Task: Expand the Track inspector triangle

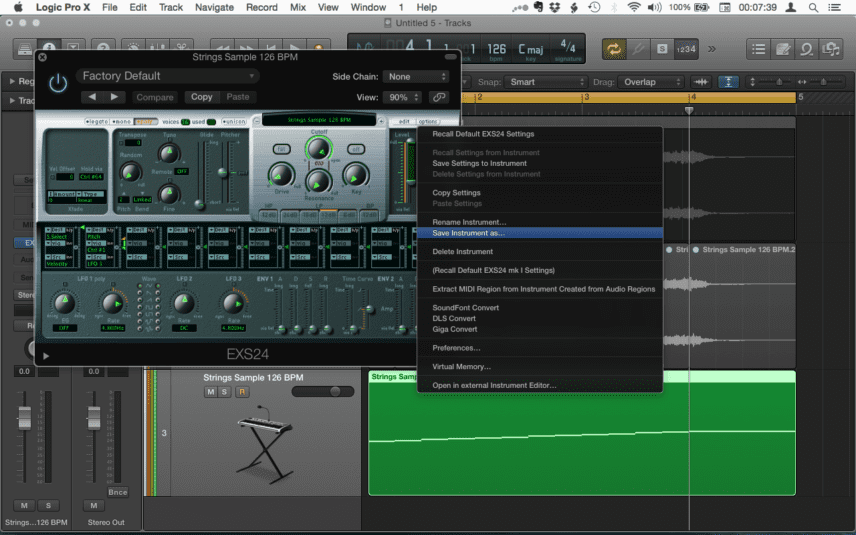Action: (12, 100)
